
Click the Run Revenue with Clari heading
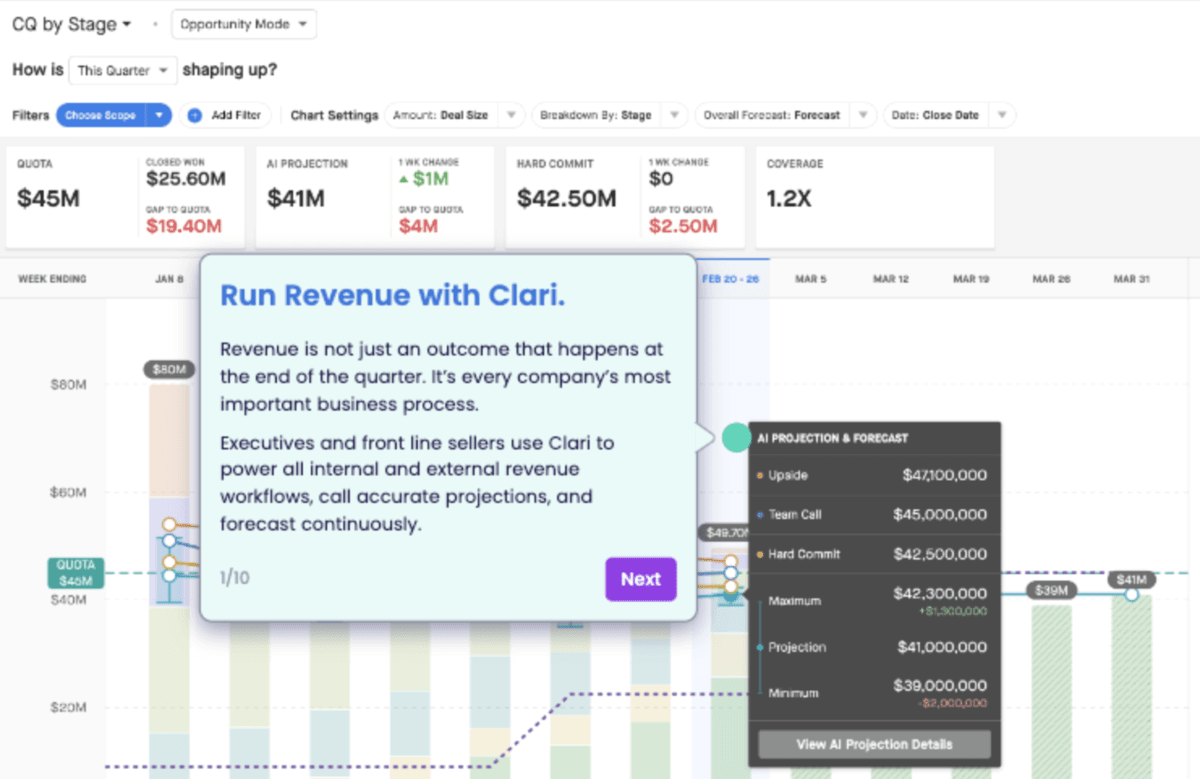[x=392, y=296]
